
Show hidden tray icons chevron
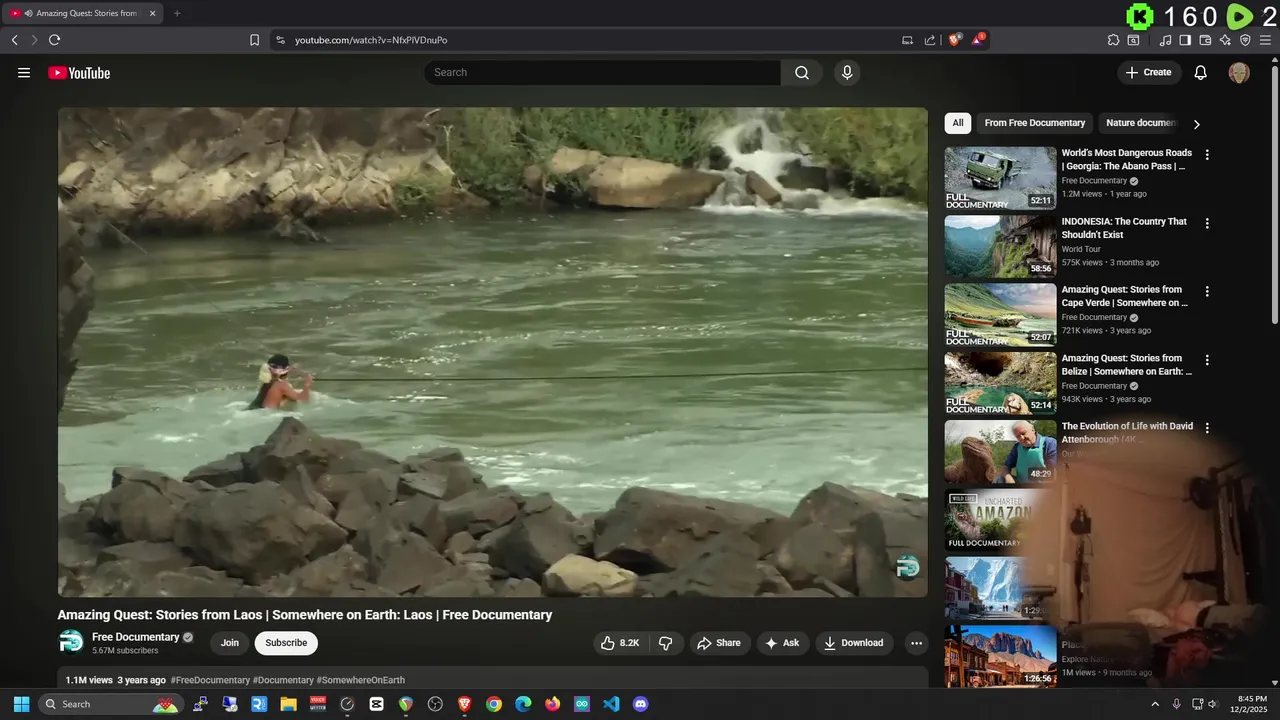(x=1155, y=704)
